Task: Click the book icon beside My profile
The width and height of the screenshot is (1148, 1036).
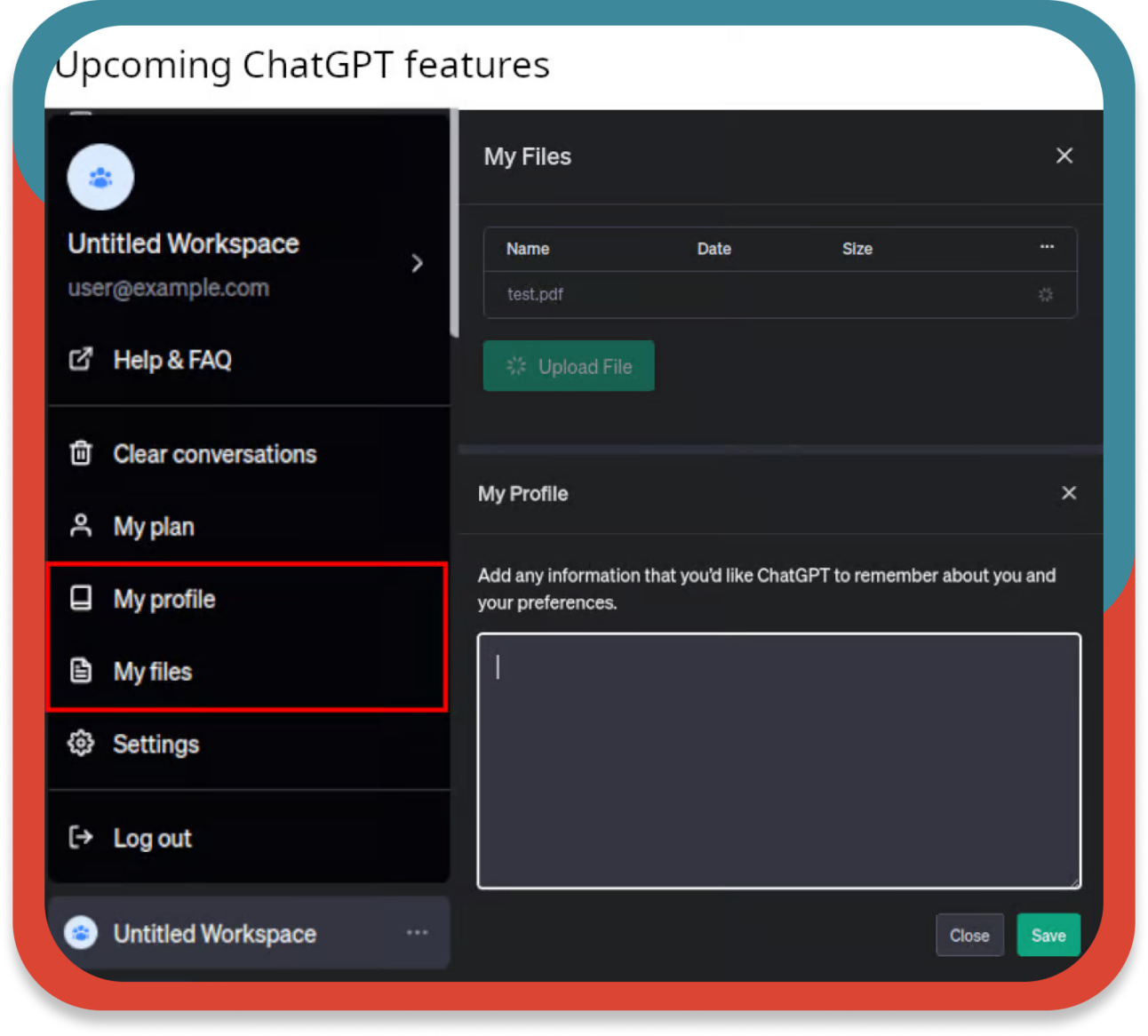Action: coord(81,598)
